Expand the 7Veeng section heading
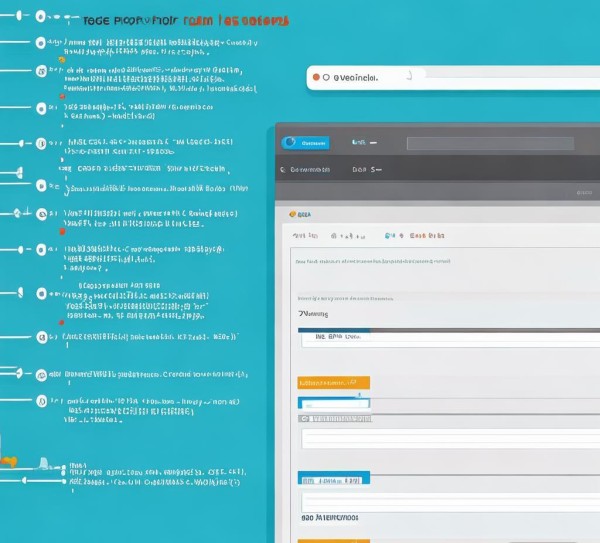Screen dimensions: 600x543 (313, 313)
